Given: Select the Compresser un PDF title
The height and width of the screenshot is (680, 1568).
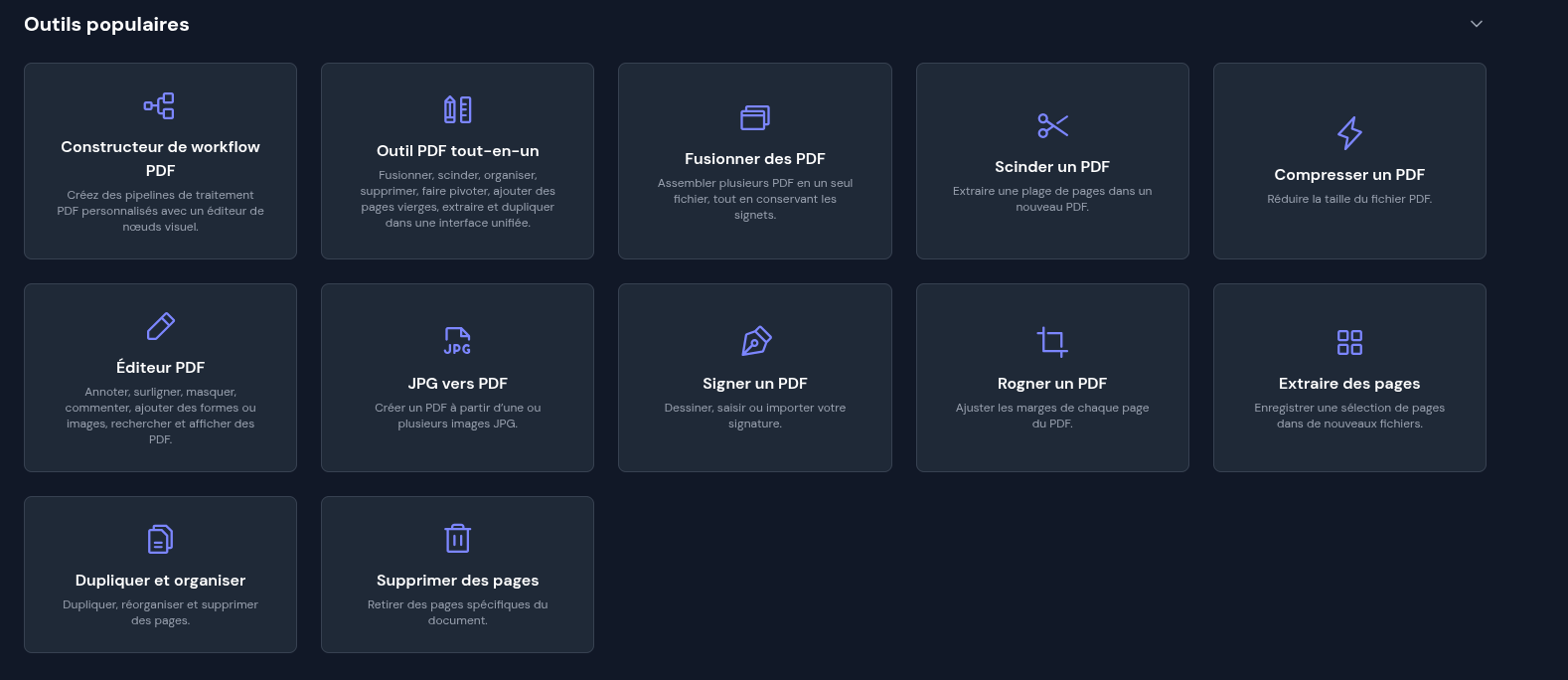Looking at the screenshot, I should [x=1349, y=175].
